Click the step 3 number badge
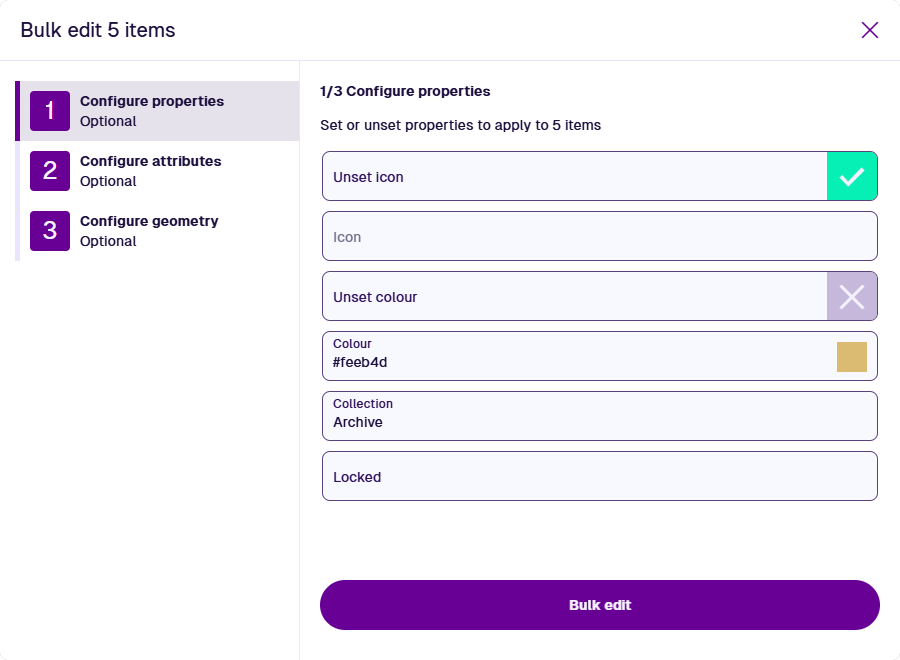The height and width of the screenshot is (660, 900). (x=50, y=231)
